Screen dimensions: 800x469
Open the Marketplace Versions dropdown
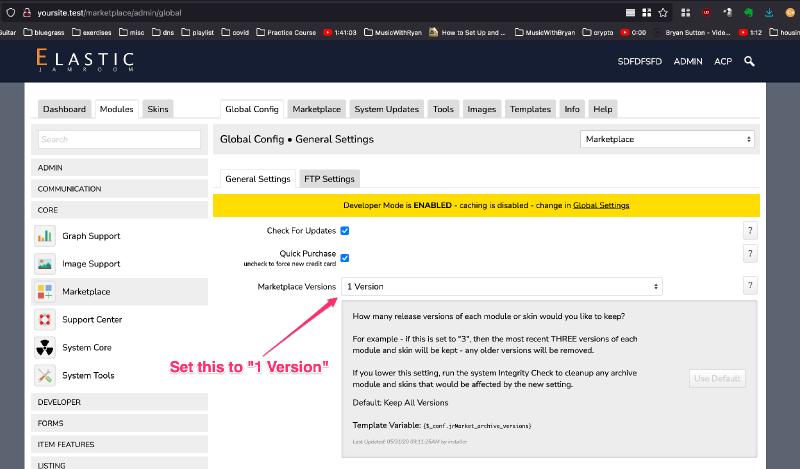pos(503,287)
